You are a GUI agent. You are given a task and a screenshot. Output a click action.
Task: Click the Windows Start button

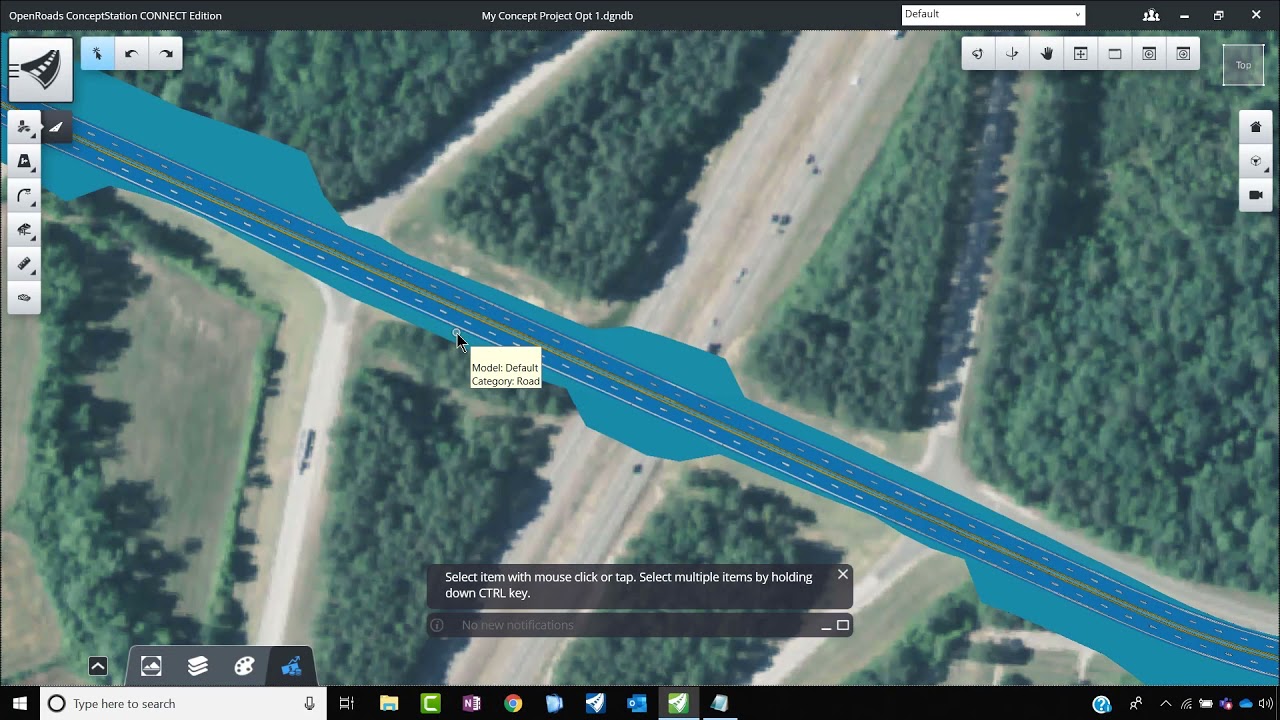click(x=20, y=704)
